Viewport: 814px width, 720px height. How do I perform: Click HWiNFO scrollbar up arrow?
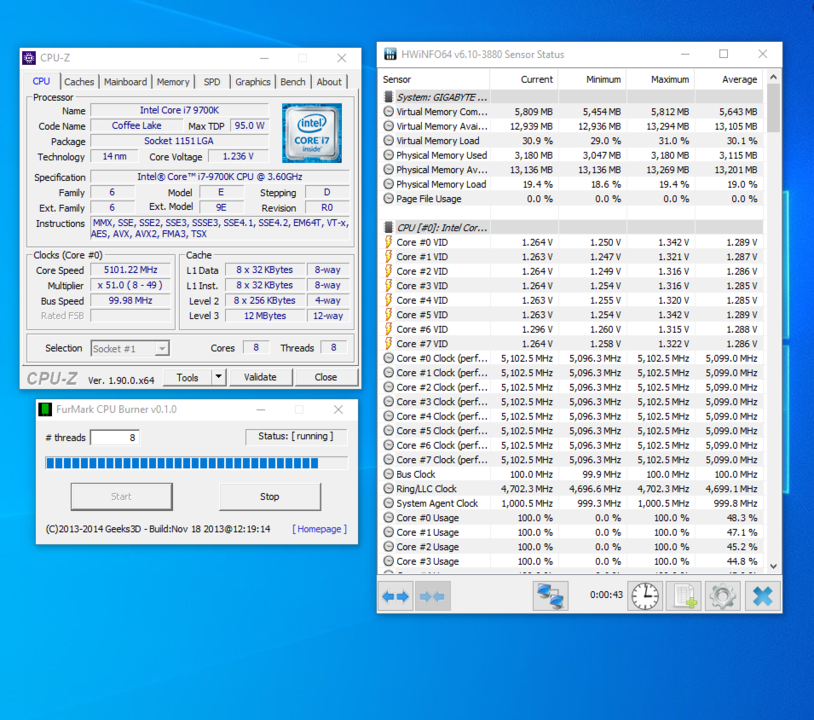773,77
